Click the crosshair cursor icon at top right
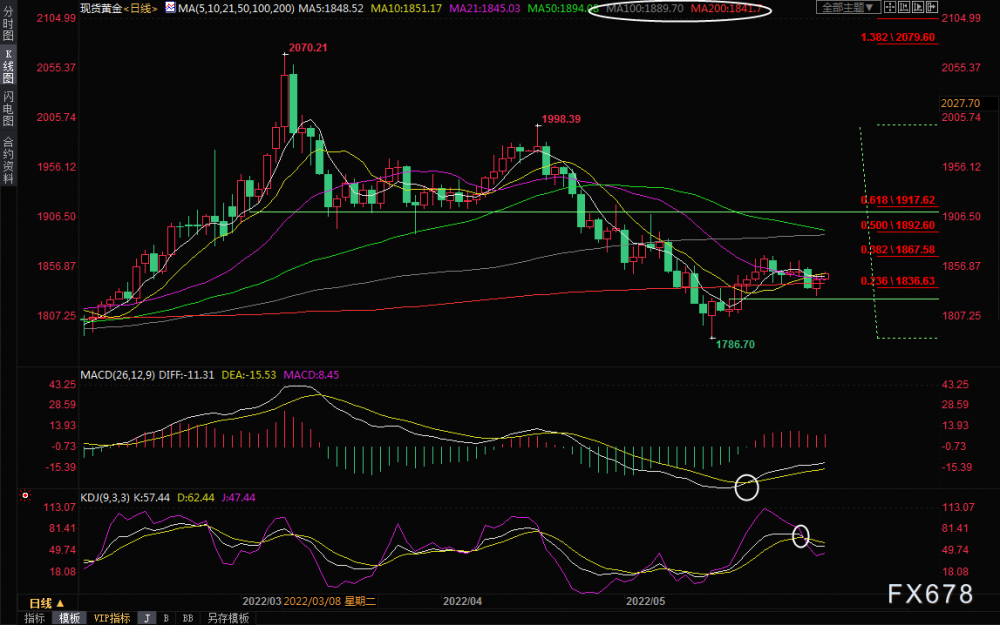 (890, 7)
